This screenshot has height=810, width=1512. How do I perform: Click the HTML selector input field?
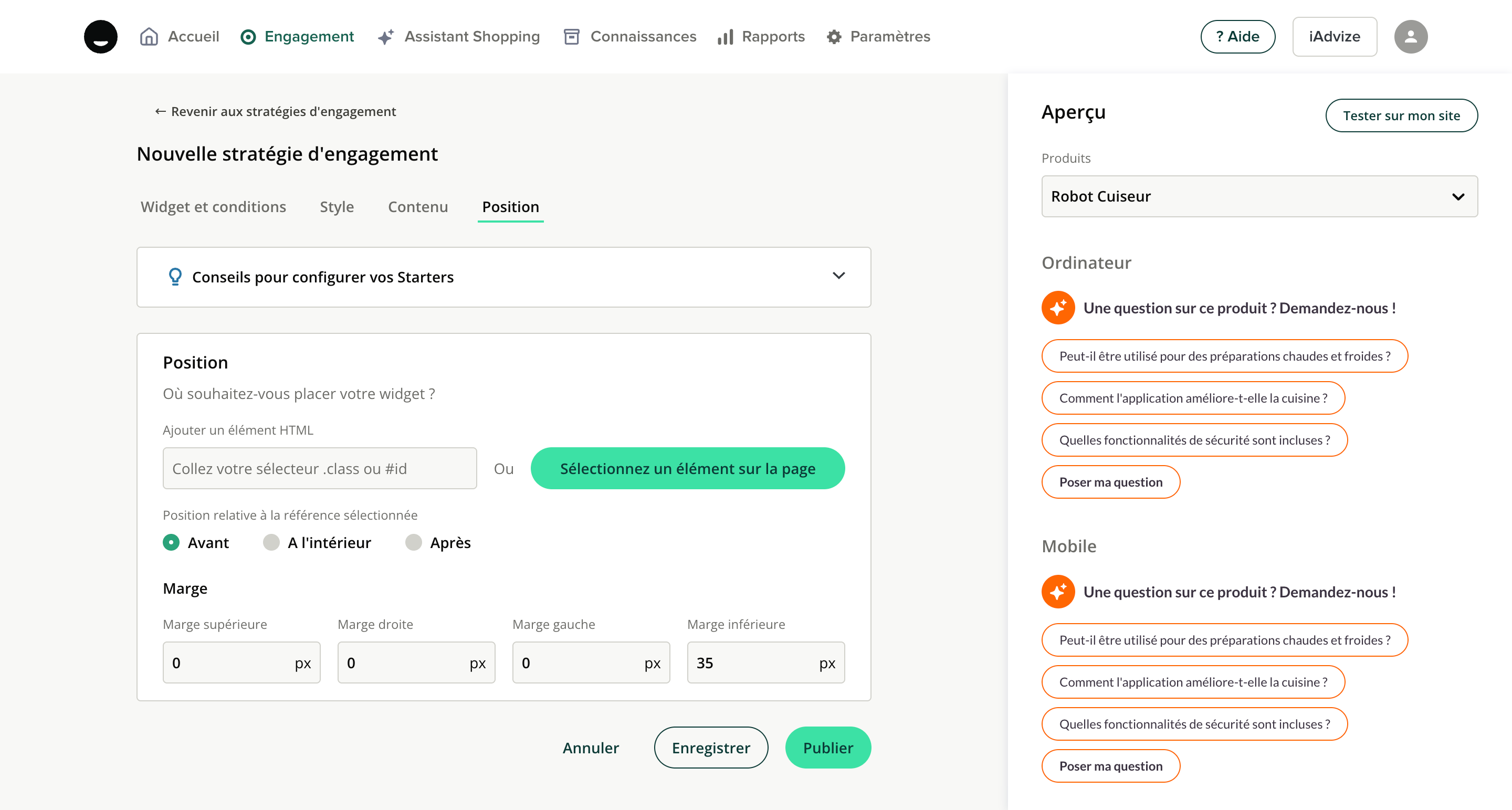(x=319, y=468)
